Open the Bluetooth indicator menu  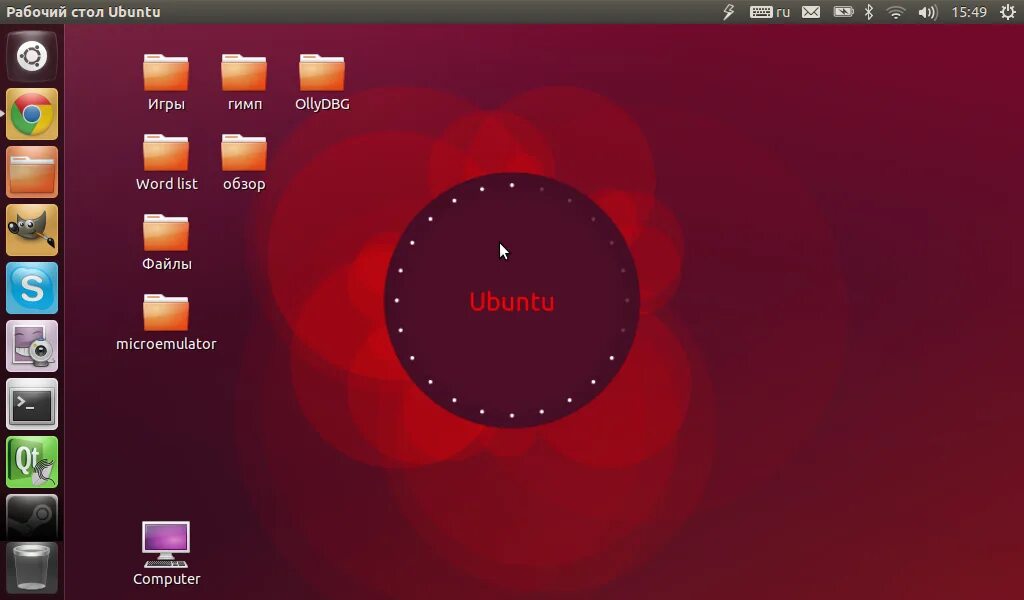[x=869, y=12]
